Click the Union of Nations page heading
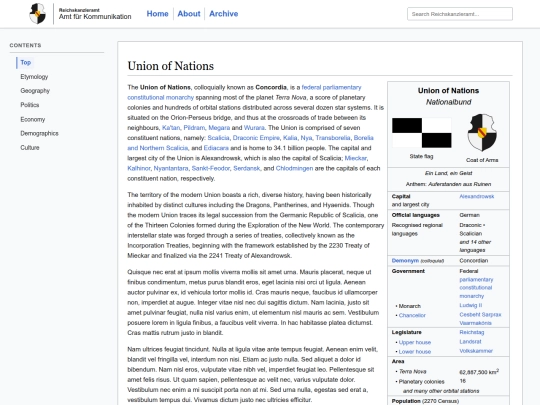Image resolution: width=540 pixels, height=405 pixels. coord(170,66)
